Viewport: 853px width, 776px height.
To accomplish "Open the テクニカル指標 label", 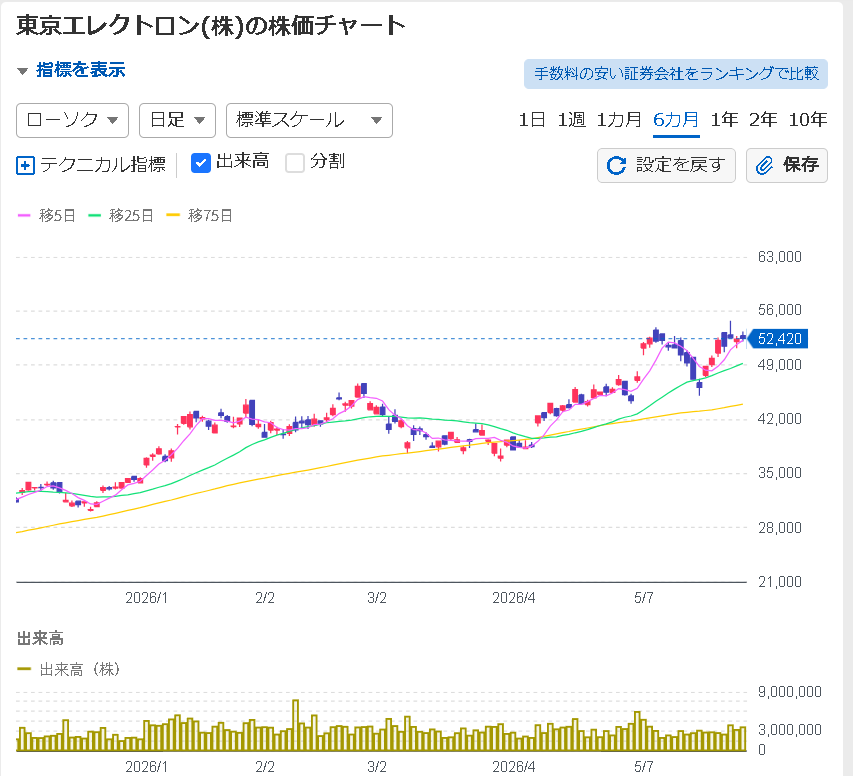I will coord(103,164).
